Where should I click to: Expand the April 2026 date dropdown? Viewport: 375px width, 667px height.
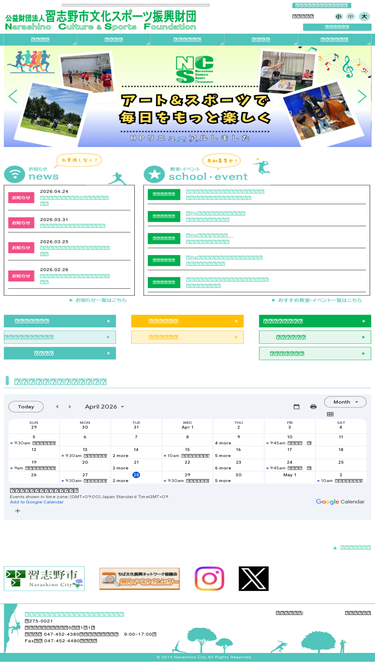[x=105, y=407]
